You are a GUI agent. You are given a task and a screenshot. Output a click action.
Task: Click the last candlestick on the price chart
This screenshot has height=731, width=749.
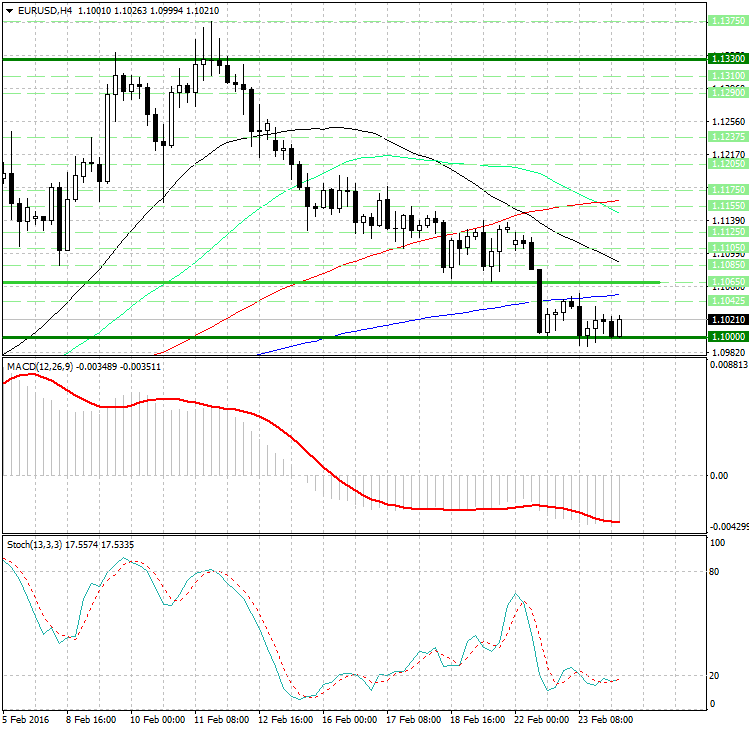click(x=620, y=327)
